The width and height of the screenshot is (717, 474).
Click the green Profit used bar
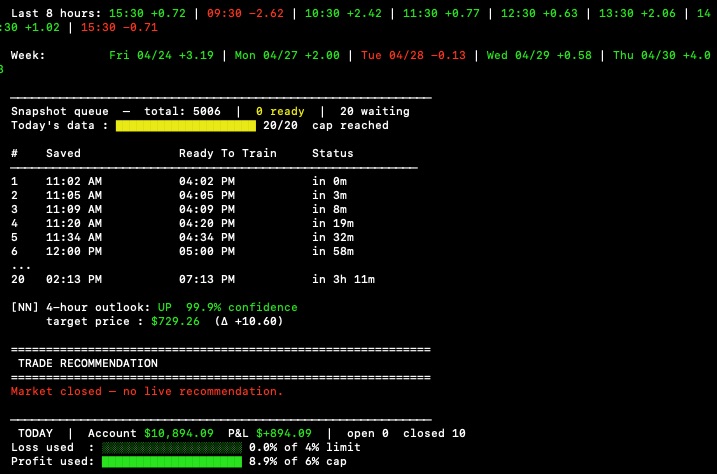tap(171, 462)
